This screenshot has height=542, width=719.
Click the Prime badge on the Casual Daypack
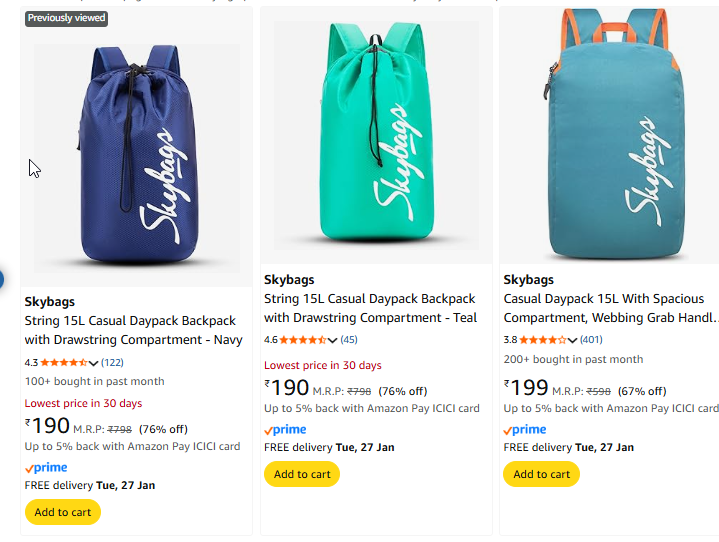point(525,429)
